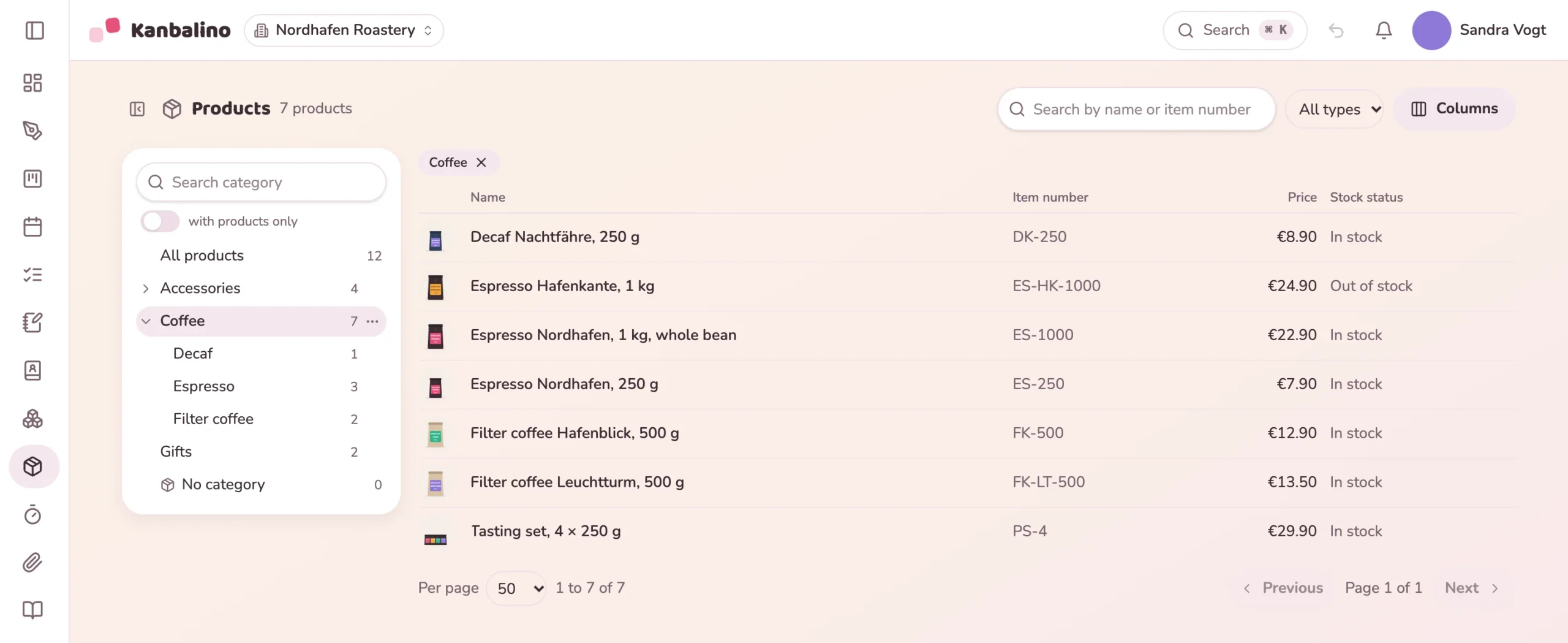Select the Gifts category
The image size is (1568, 643).
point(262,452)
